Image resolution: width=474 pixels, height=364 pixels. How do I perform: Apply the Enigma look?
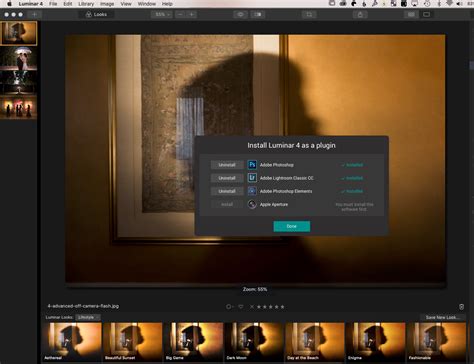[x=376, y=342]
